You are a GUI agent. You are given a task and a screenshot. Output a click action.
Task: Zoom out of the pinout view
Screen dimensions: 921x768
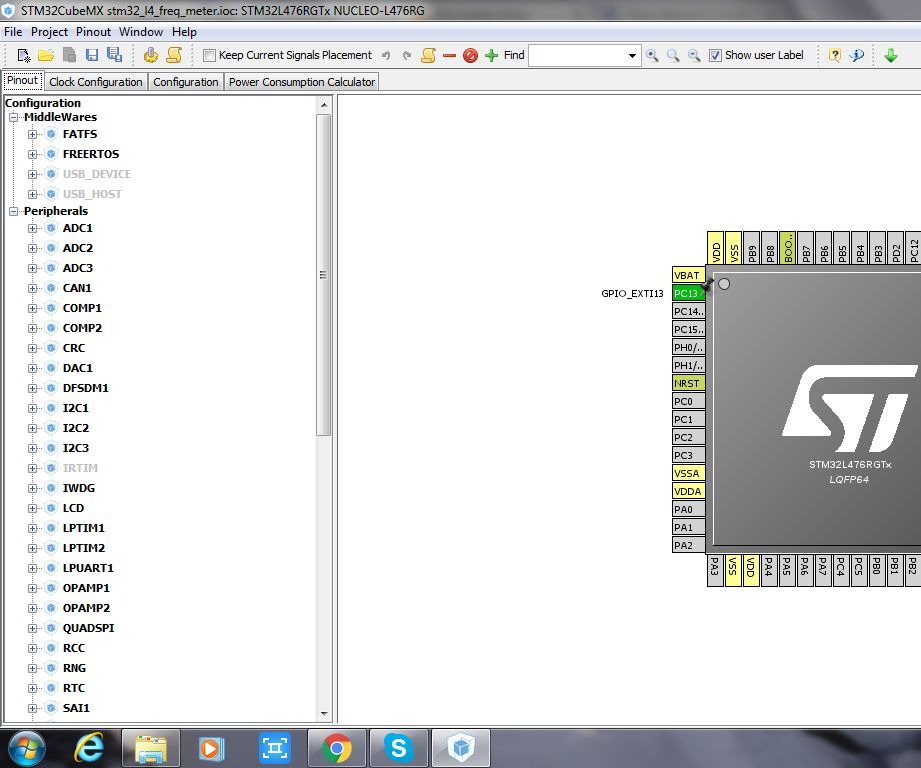696,55
